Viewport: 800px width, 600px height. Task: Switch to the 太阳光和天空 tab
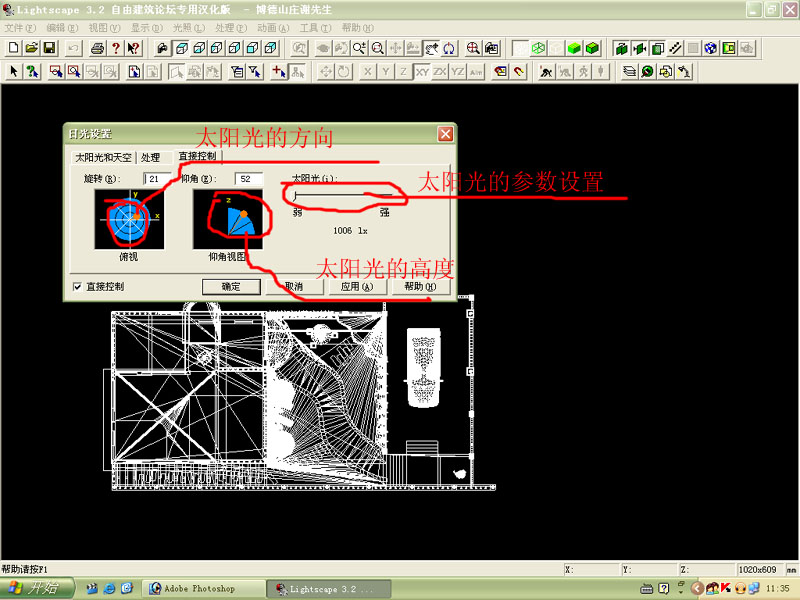pyautogui.click(x=103, y=158)
